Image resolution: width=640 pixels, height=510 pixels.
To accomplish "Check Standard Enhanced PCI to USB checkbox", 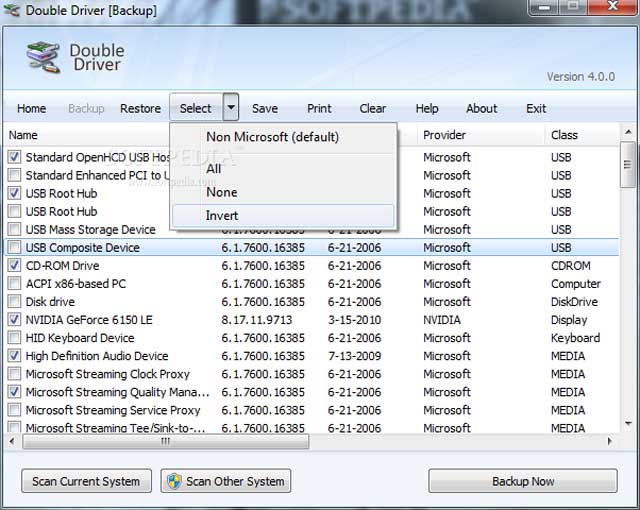I will point(14,175).
